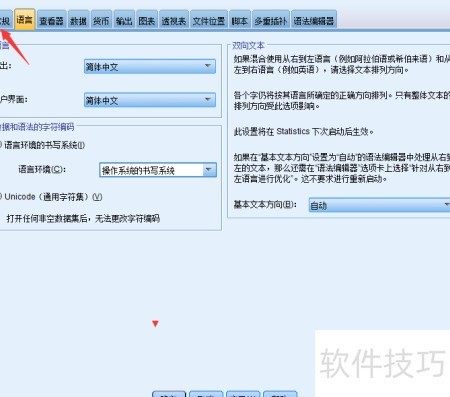Viewport: 450px width, 397px height.
Task: Click the 字符编码 group title
Action: pyautogui.click(x=37, y=127)
